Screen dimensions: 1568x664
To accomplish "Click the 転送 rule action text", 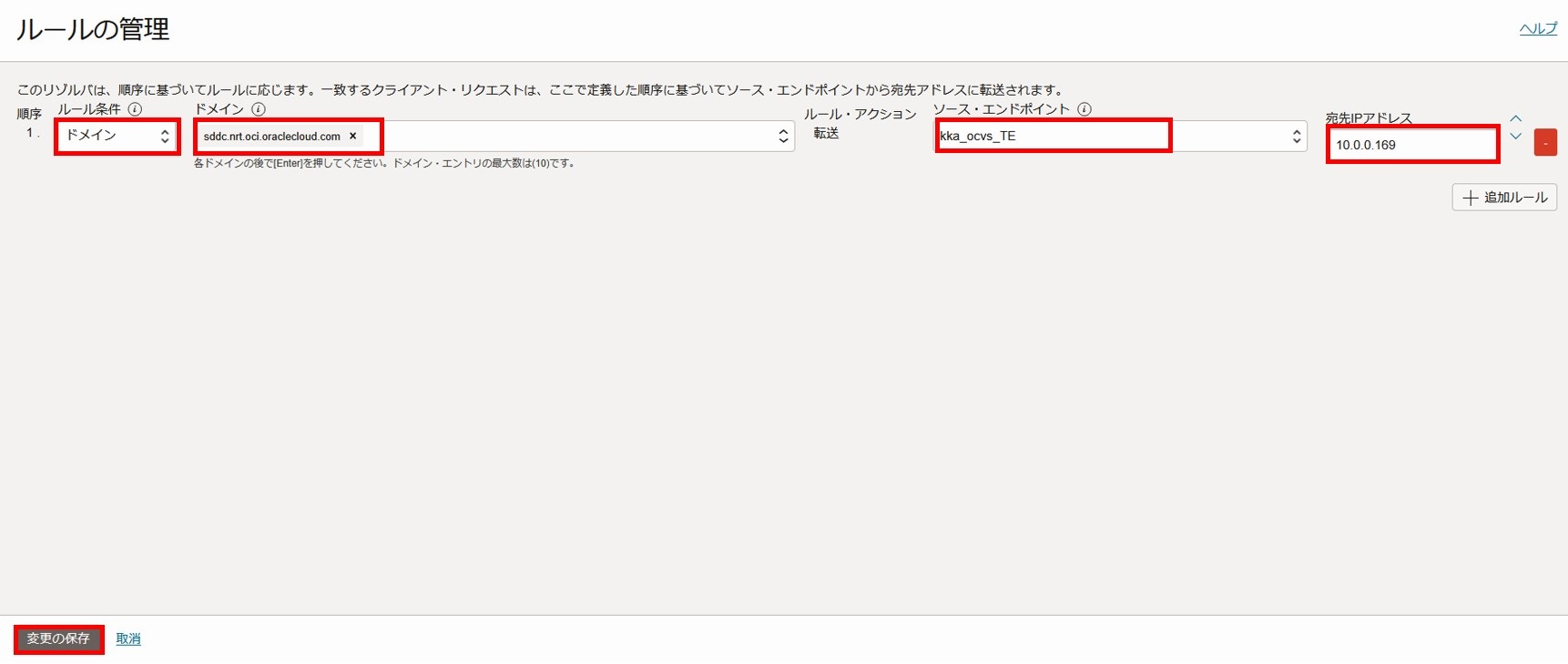I will (x=826, y=134).
